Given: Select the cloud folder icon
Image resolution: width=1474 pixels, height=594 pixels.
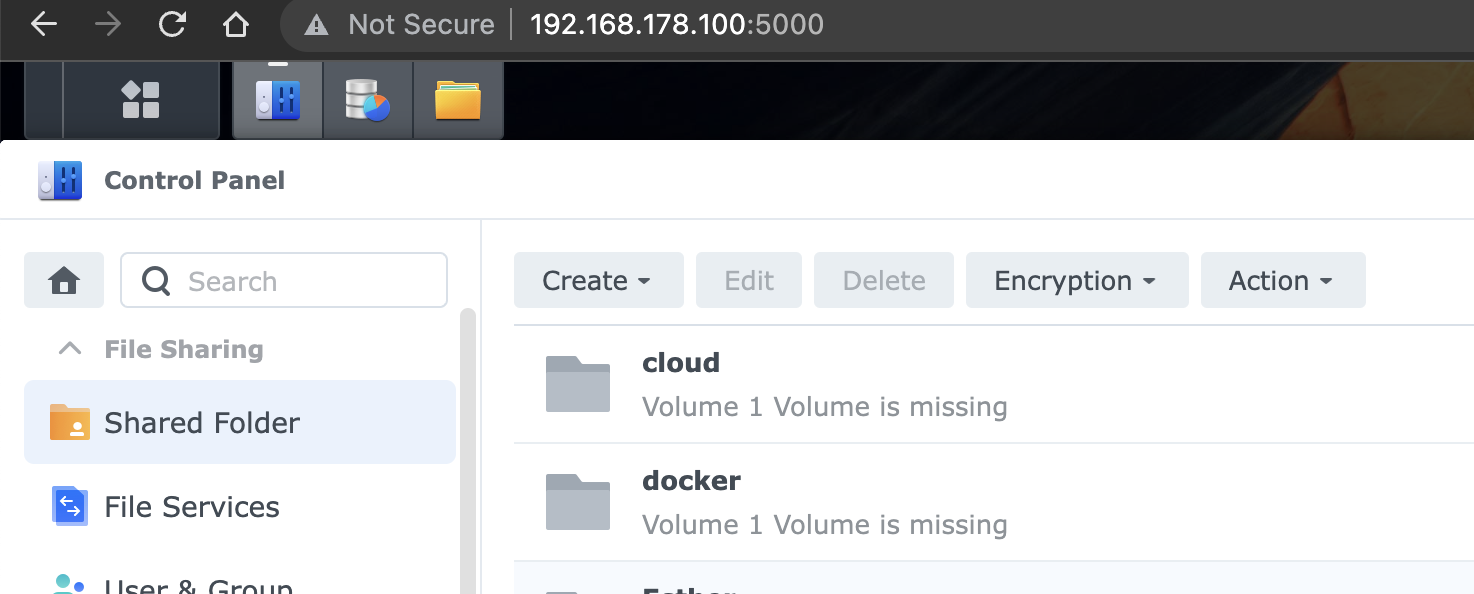Looking at the screenshot, I should (x=578, y=384).
